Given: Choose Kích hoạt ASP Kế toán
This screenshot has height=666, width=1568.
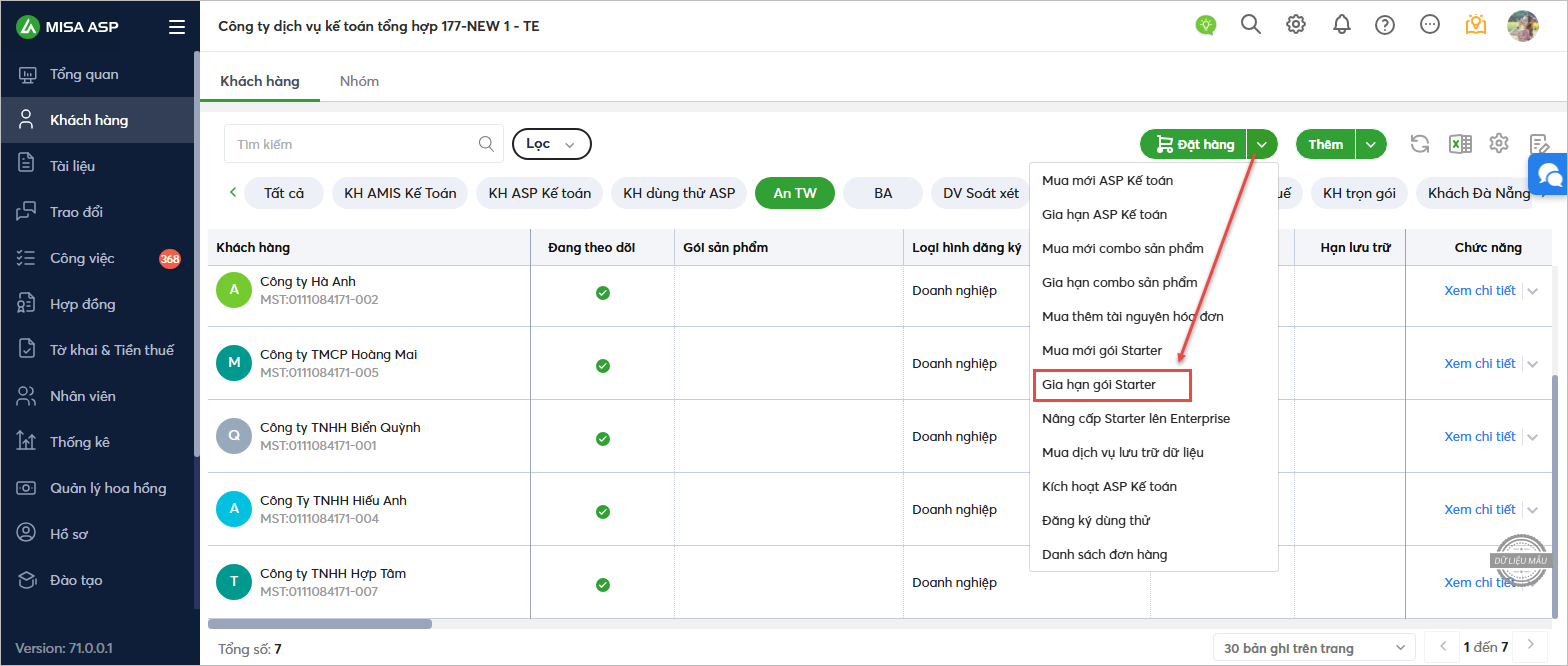Looking at the screenshot, I should pos(1154,487).
